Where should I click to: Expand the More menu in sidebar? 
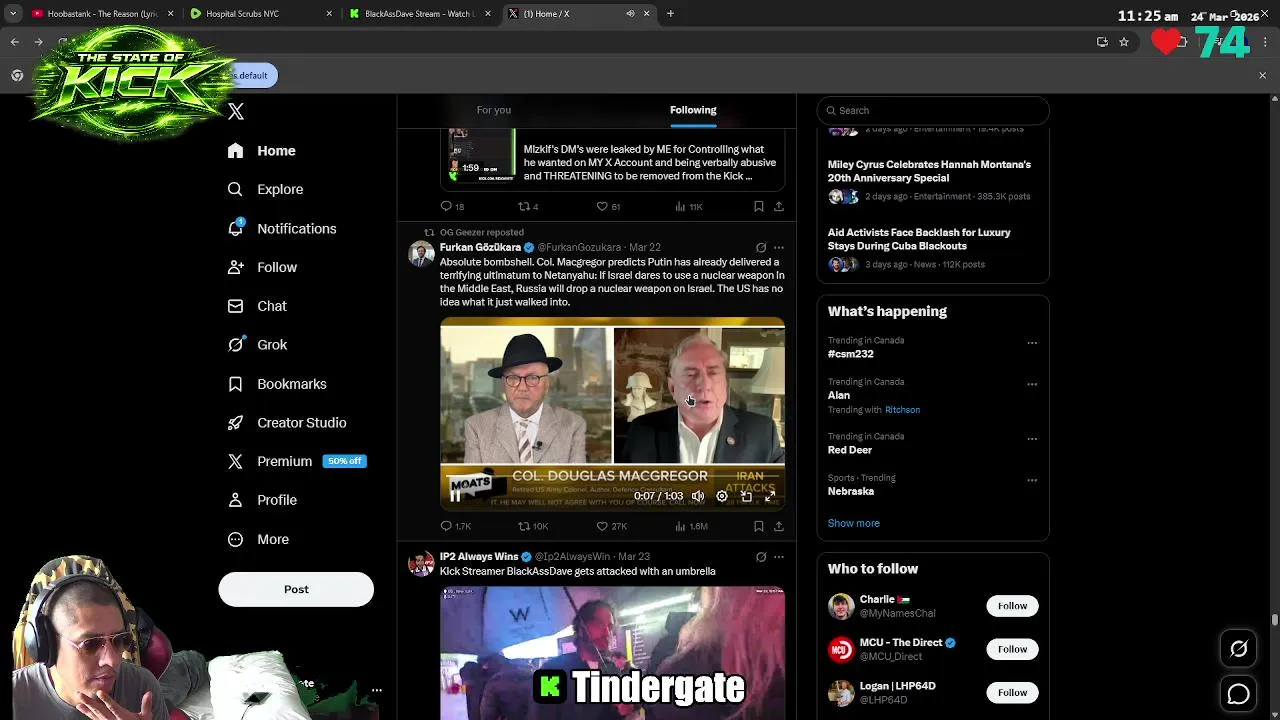point(258,539)
